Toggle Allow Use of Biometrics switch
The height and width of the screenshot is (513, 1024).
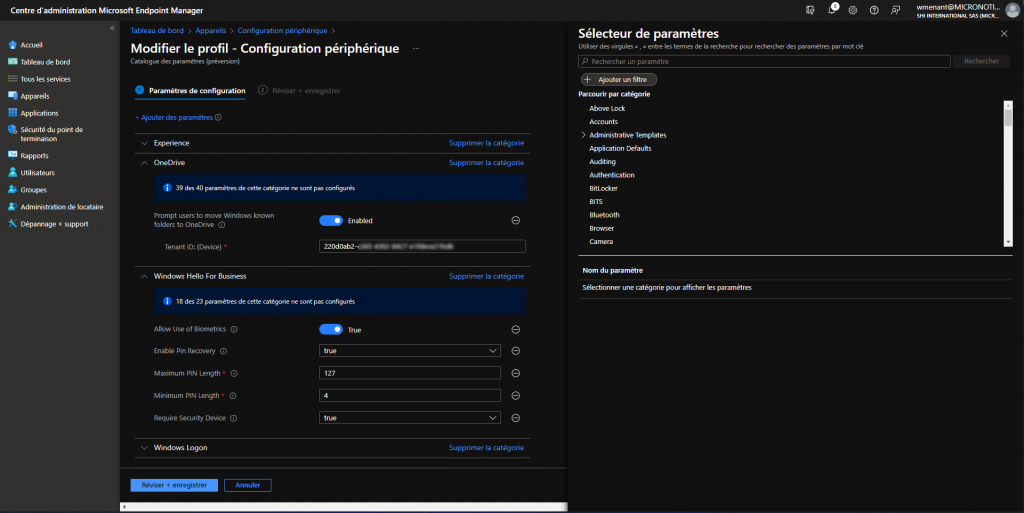click(x=331, y=330)
